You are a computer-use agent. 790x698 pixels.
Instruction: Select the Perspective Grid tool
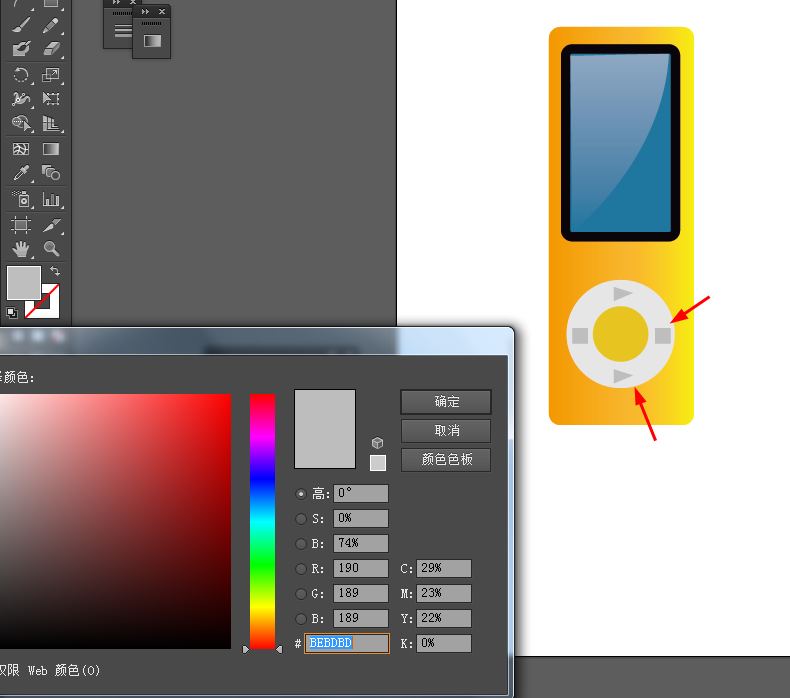(x=51, y=123)
